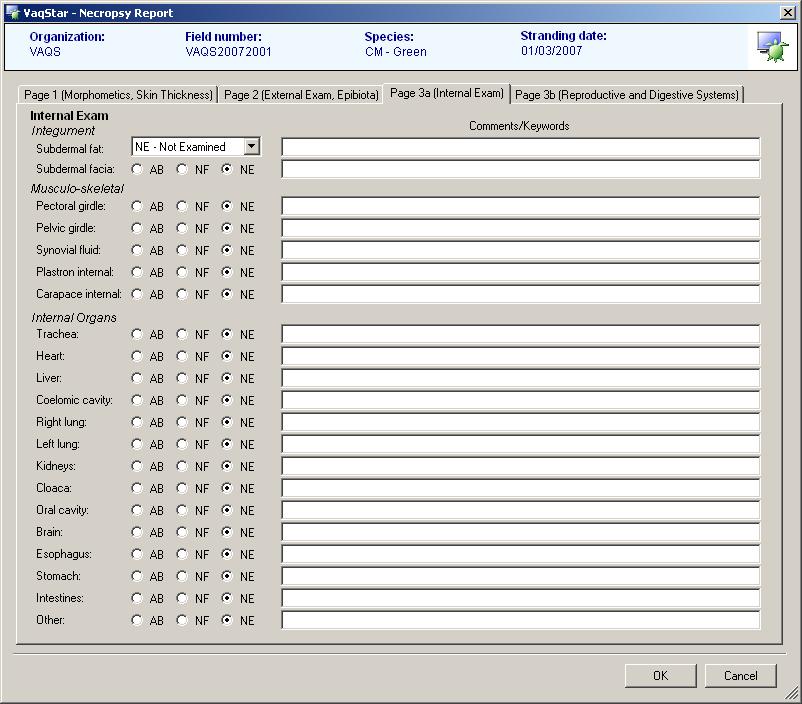
Task: Switch to Page 1 Morphometrics tab
Action: [x=118, y=95]
